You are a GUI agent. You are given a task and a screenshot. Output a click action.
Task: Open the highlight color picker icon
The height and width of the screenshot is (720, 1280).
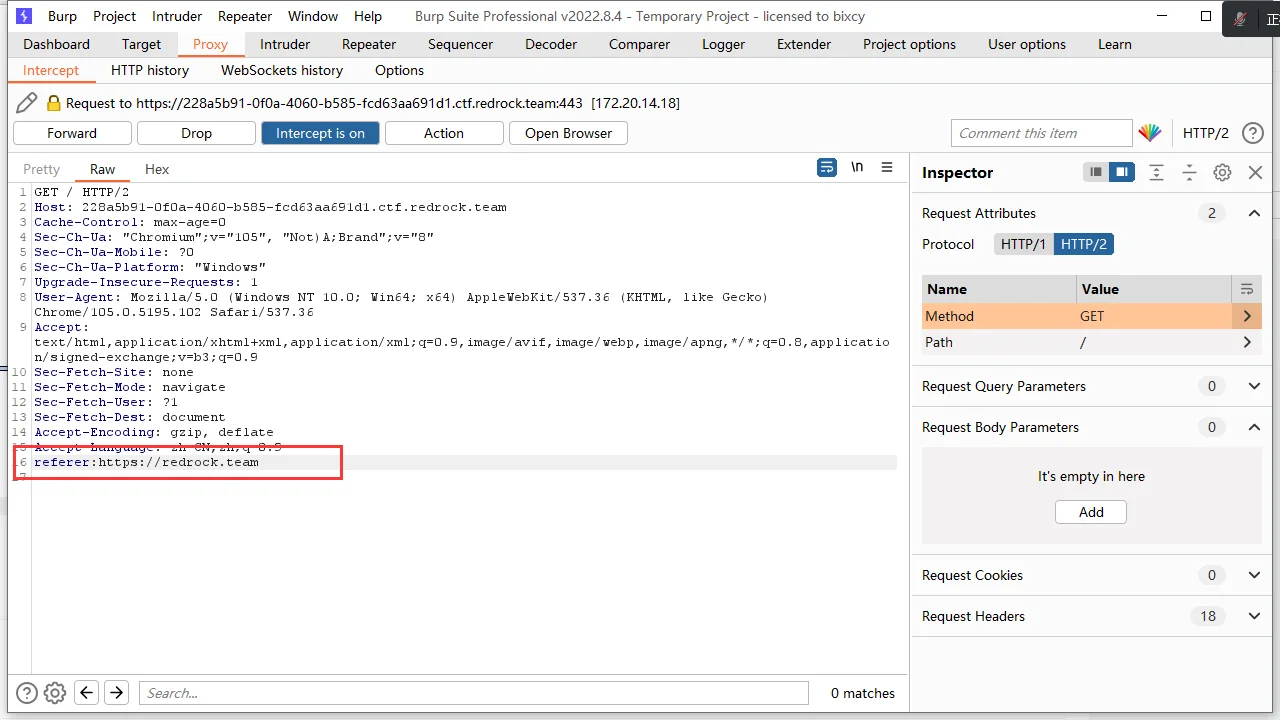click(1150, 133)
